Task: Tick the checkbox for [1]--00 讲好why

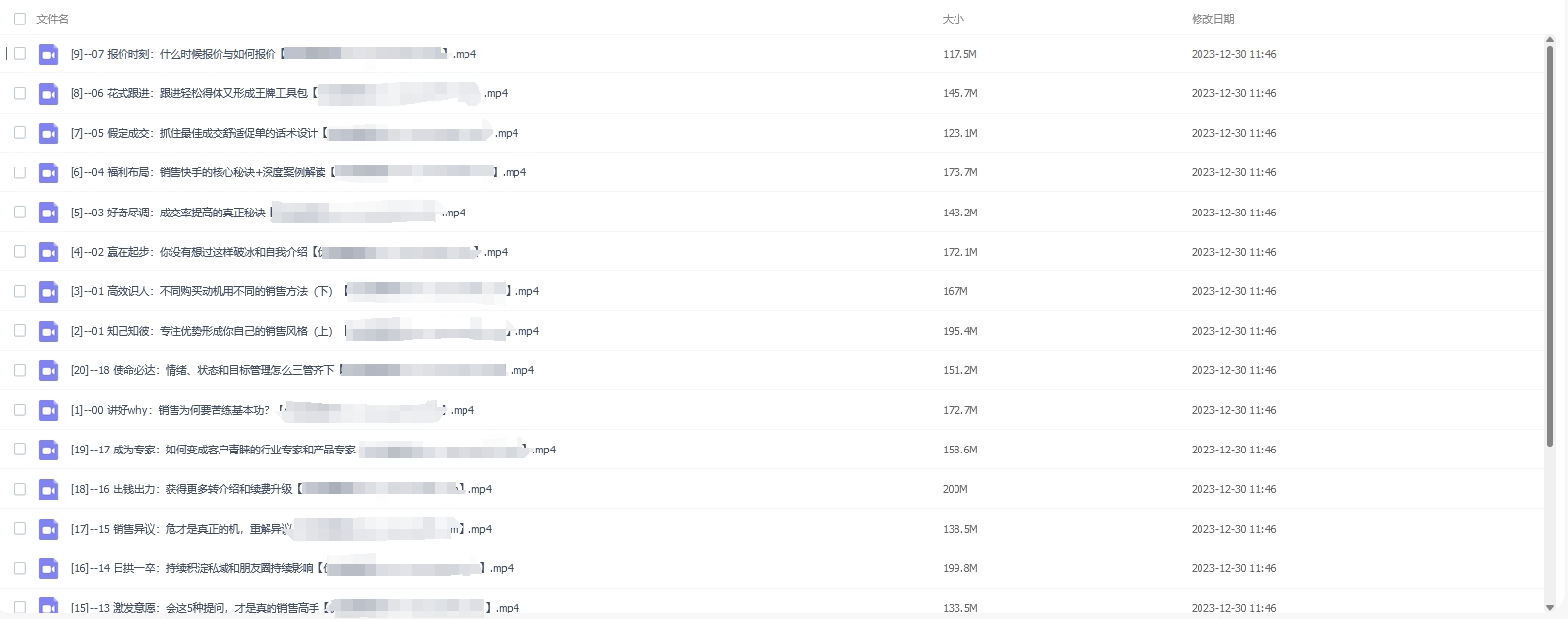Action: coord(20,409)
